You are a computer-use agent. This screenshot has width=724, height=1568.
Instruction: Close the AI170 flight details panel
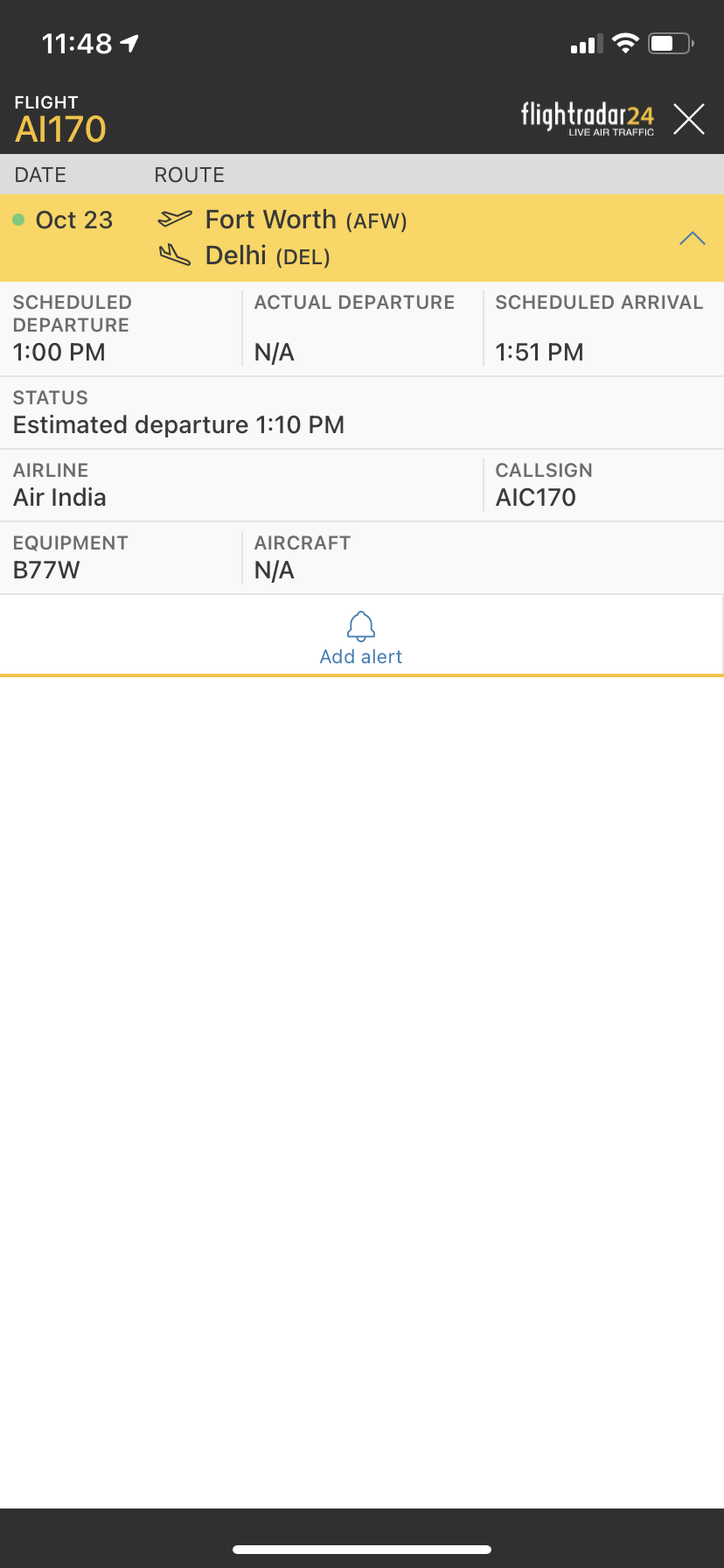click(689, 119)
